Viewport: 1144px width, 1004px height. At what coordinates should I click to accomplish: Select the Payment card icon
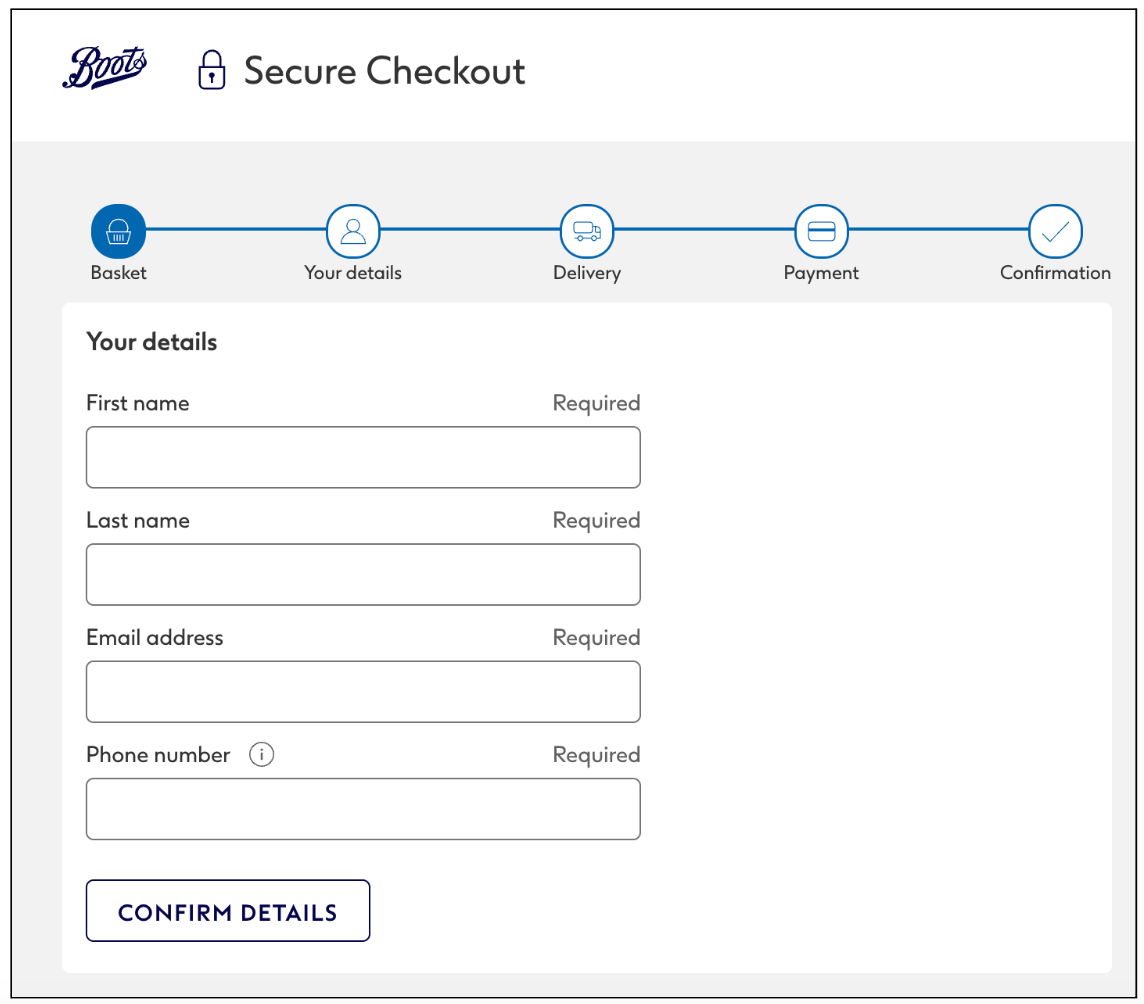point(821,229)
